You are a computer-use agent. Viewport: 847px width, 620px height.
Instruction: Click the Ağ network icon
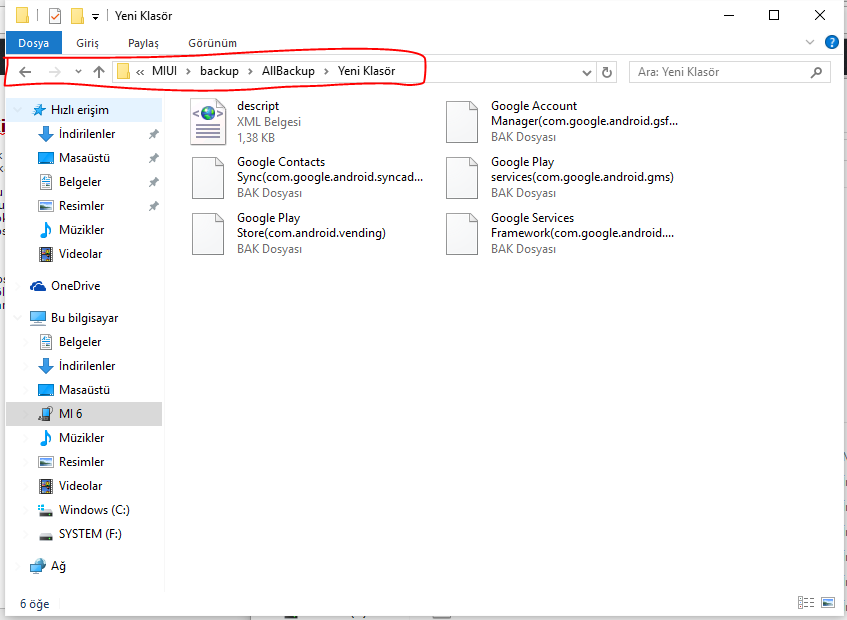click(38, 566)
